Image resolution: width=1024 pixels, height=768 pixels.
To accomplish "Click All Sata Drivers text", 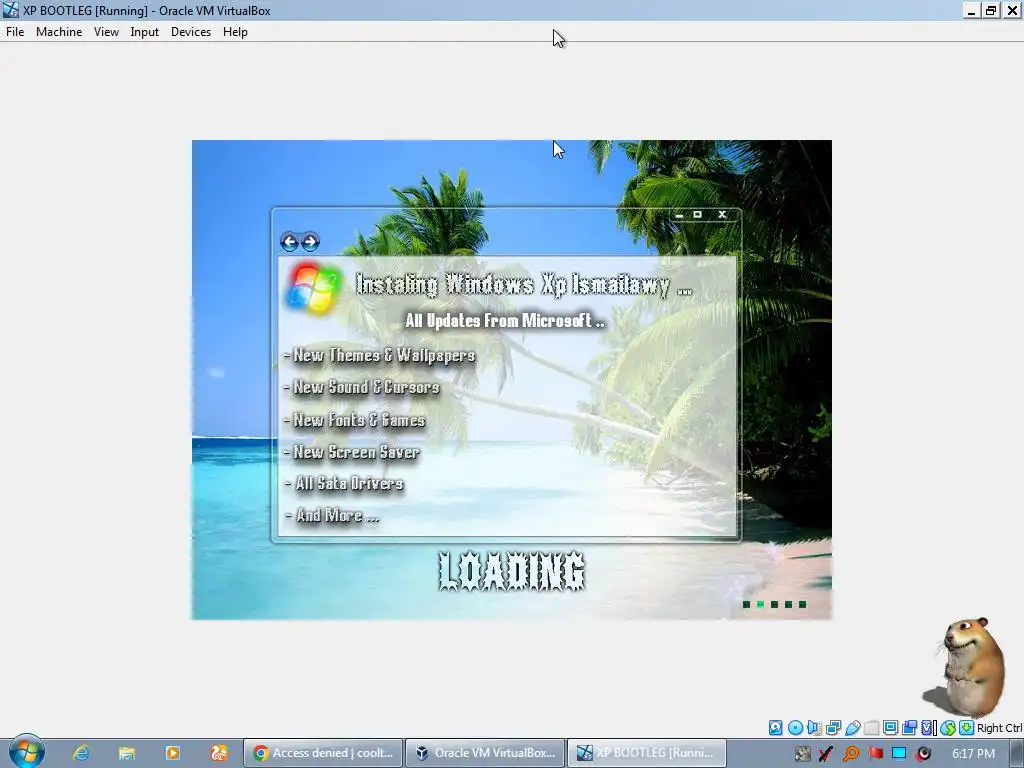I will click(349, 483).
